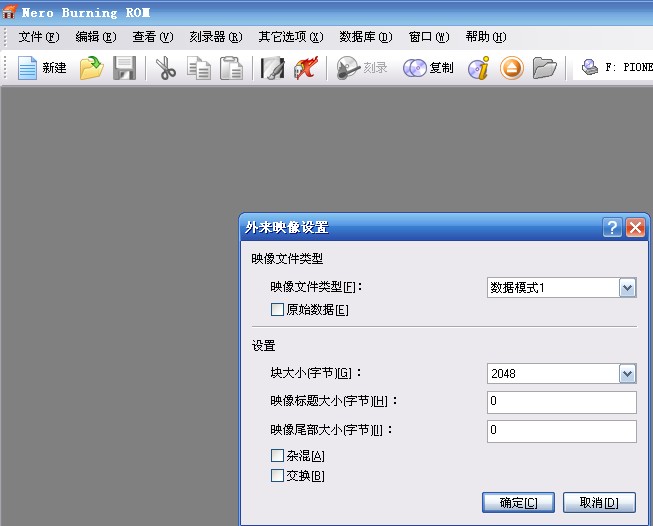
Task: Click the 复制 toolbar label
Action: (x=441, y=67)
